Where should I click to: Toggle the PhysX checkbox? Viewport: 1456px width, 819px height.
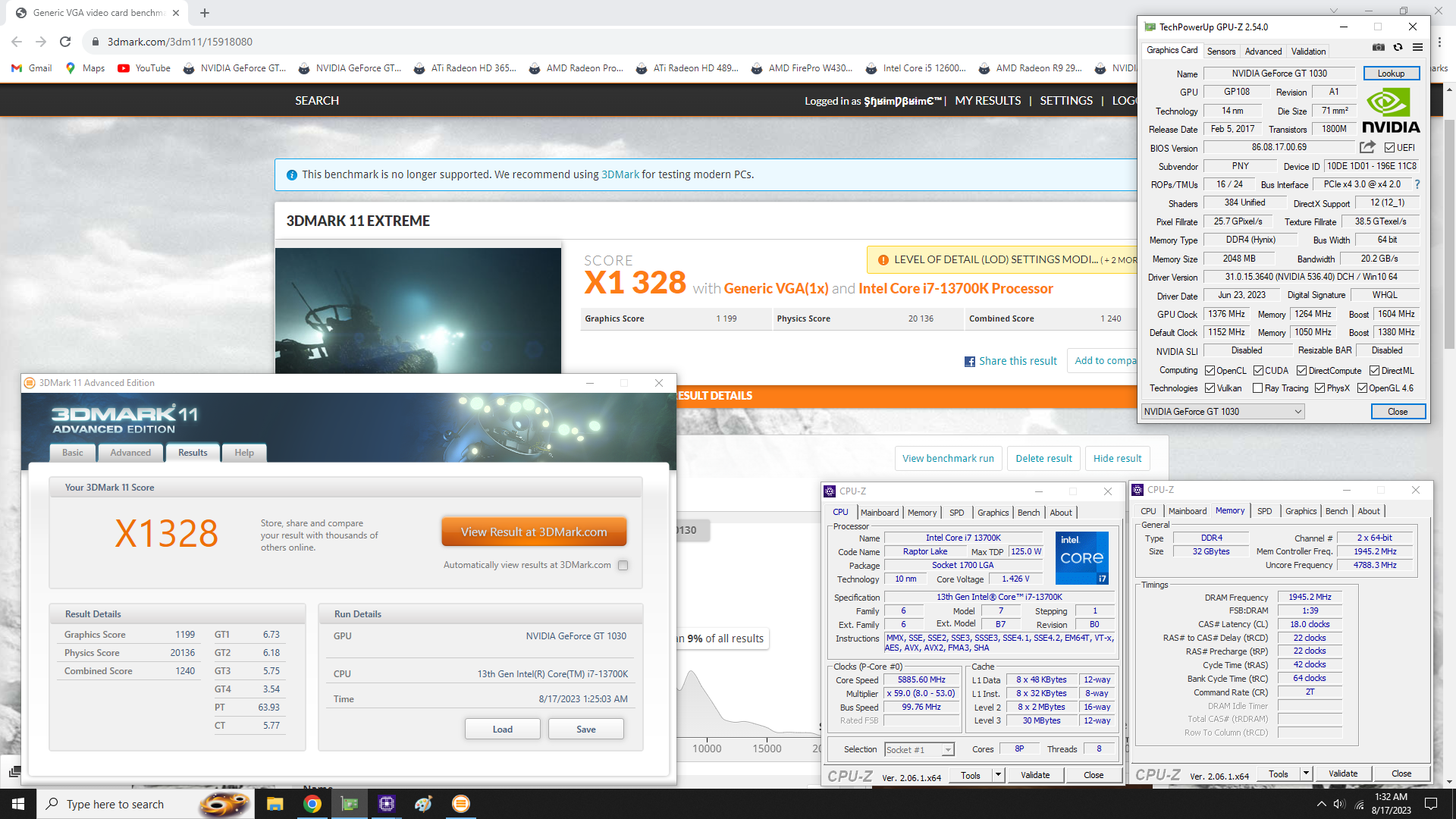1319,388
